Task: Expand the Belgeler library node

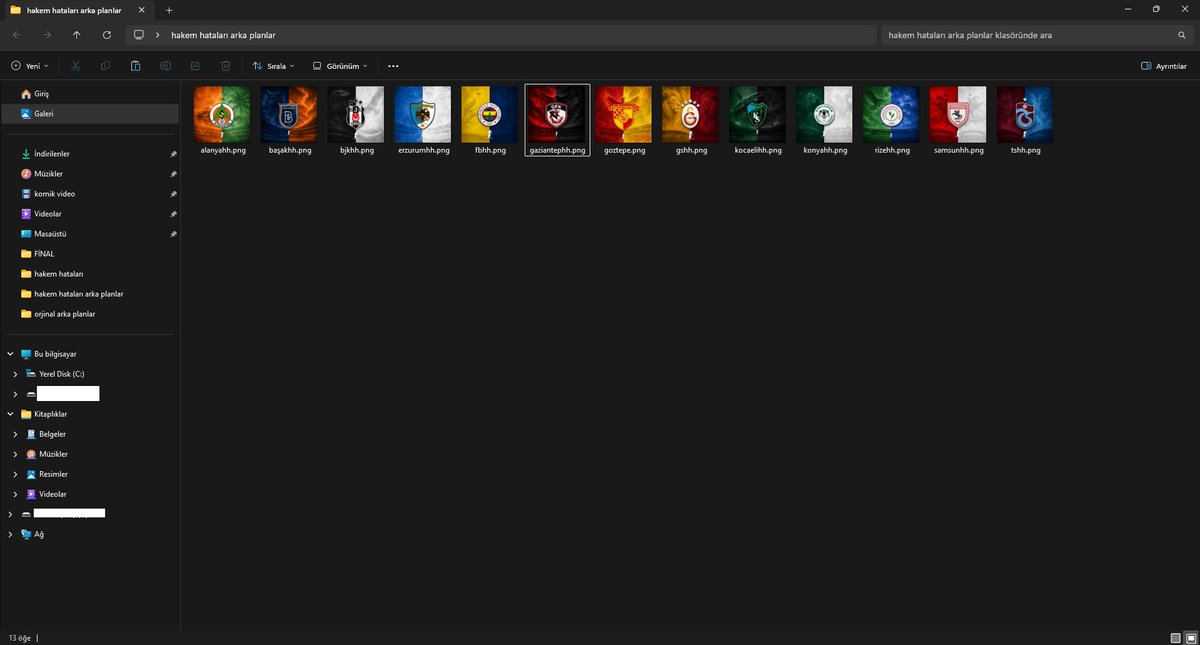Action: tap(15, 434)
